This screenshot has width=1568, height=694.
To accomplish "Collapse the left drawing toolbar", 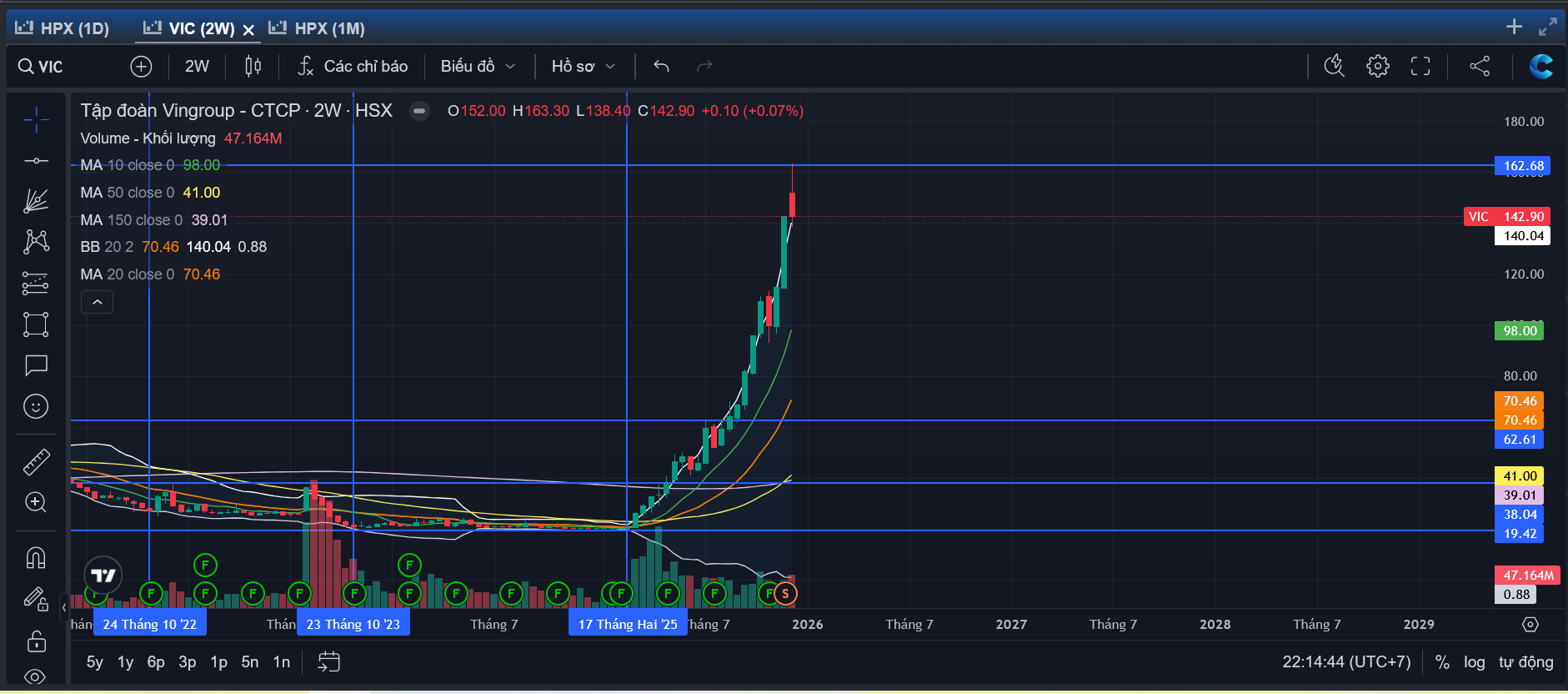I will click(64, 607).
